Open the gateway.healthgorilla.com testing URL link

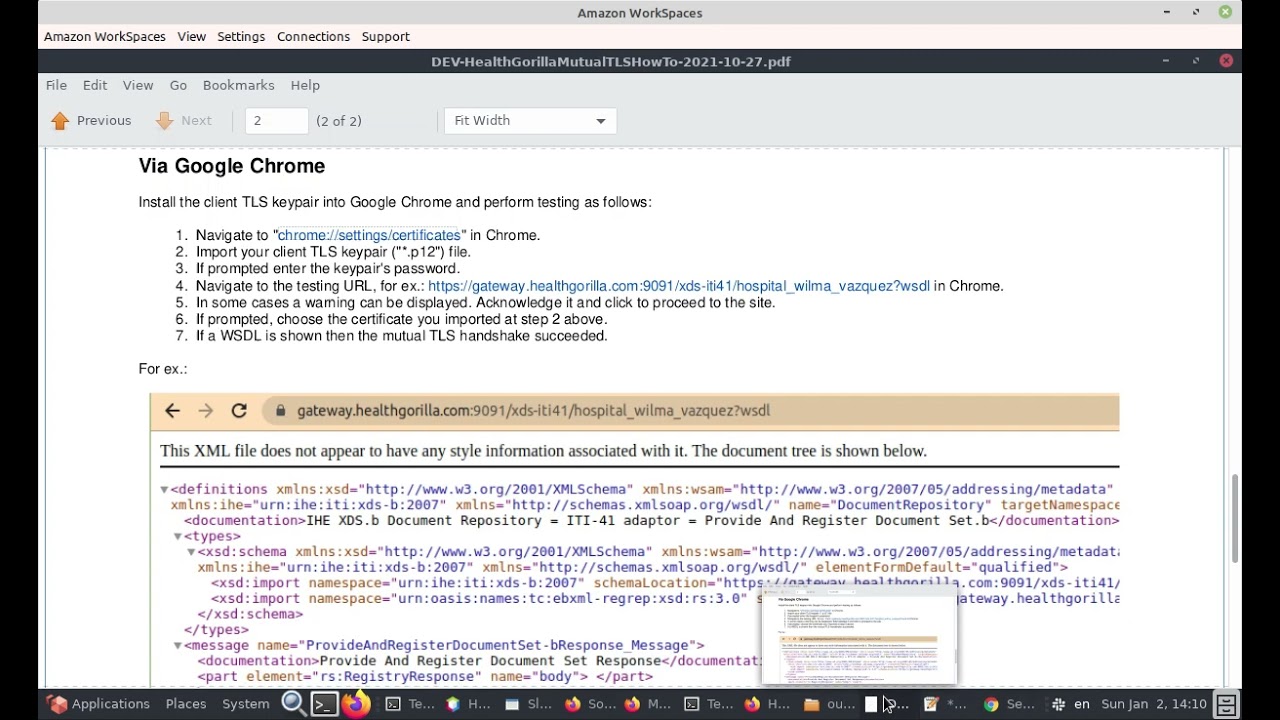coord(679,286)
